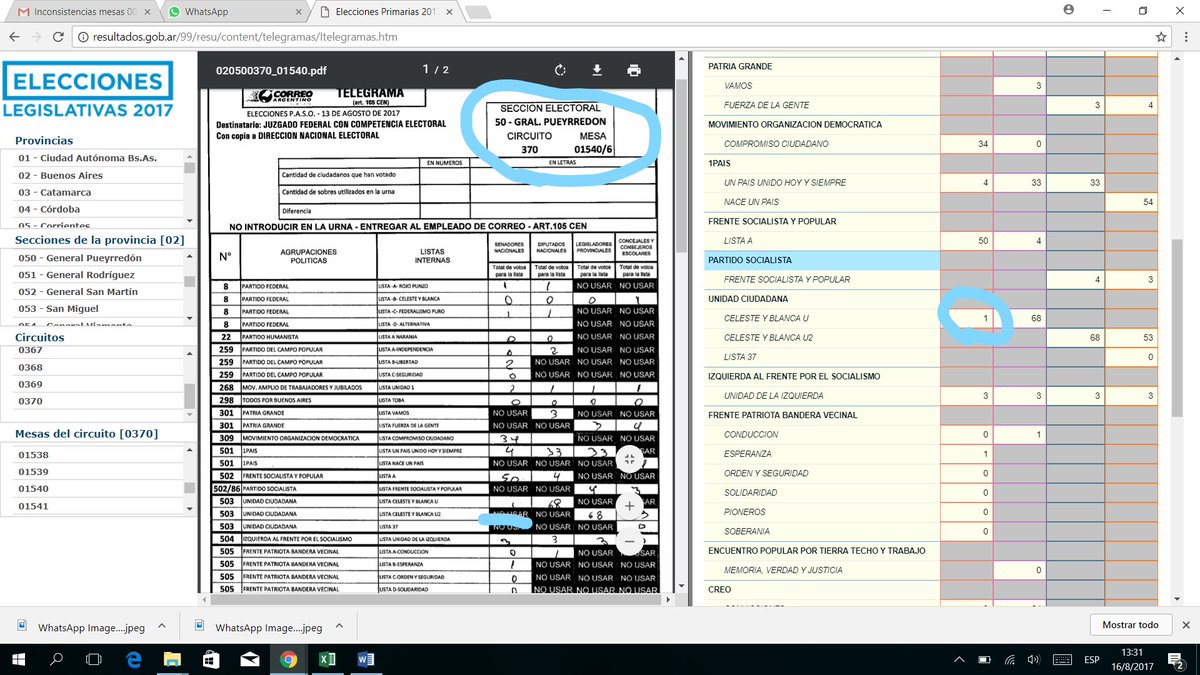Close the downloads bar

pos(1185,625)
